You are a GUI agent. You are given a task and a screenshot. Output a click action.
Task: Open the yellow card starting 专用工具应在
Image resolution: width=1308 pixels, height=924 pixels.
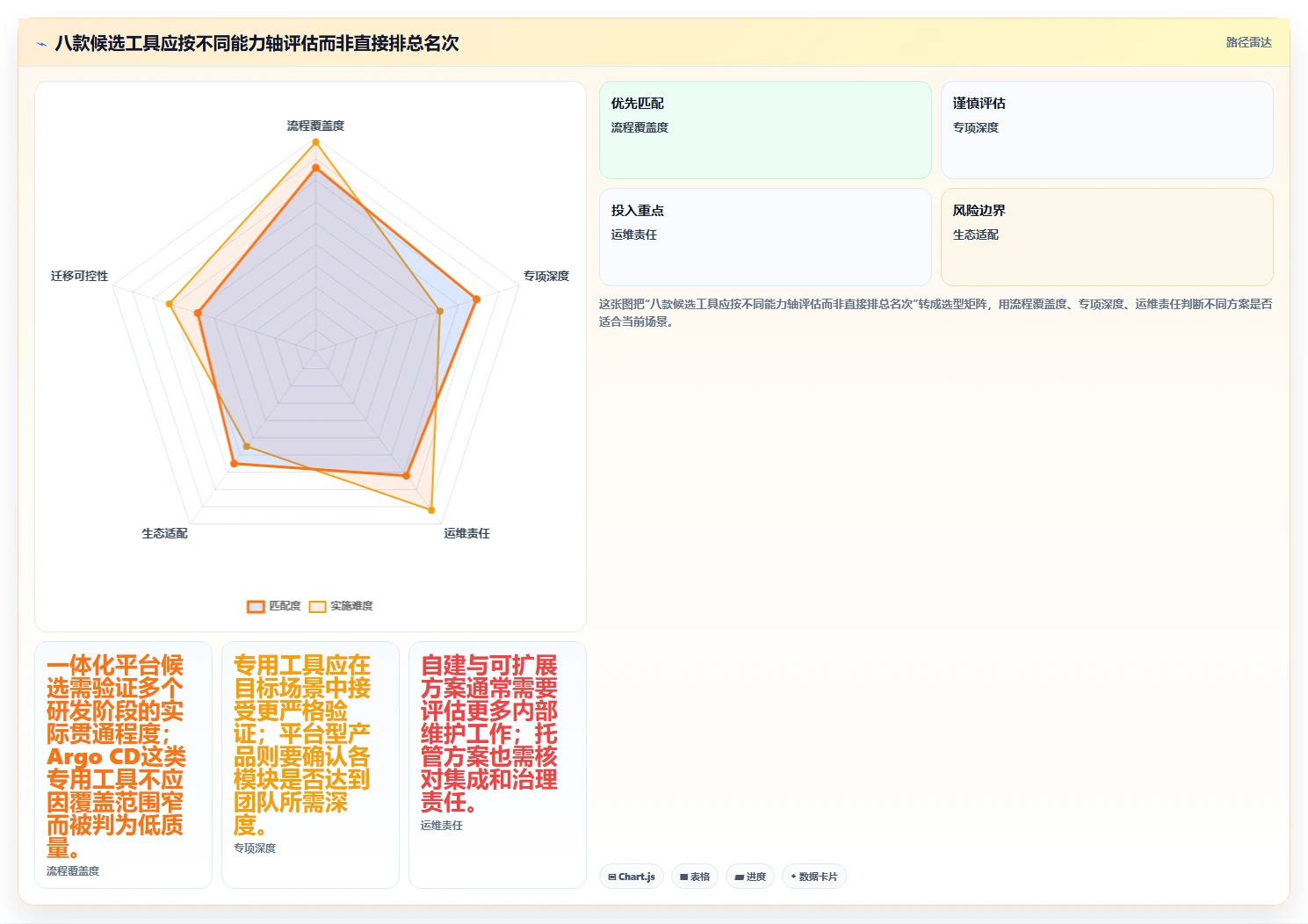coord(310,765)
